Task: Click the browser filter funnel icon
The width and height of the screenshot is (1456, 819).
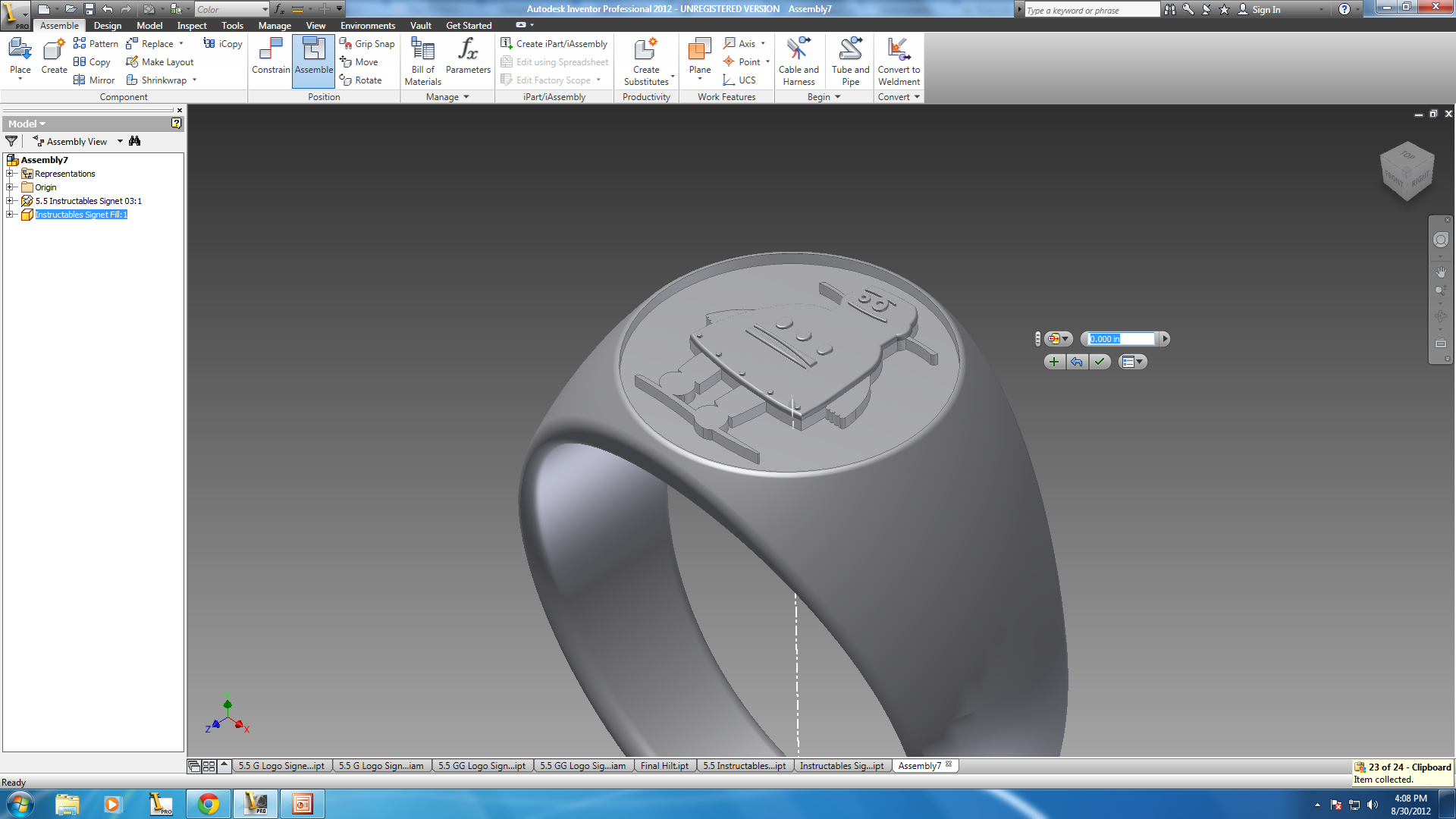Action: tap(11, 141)
